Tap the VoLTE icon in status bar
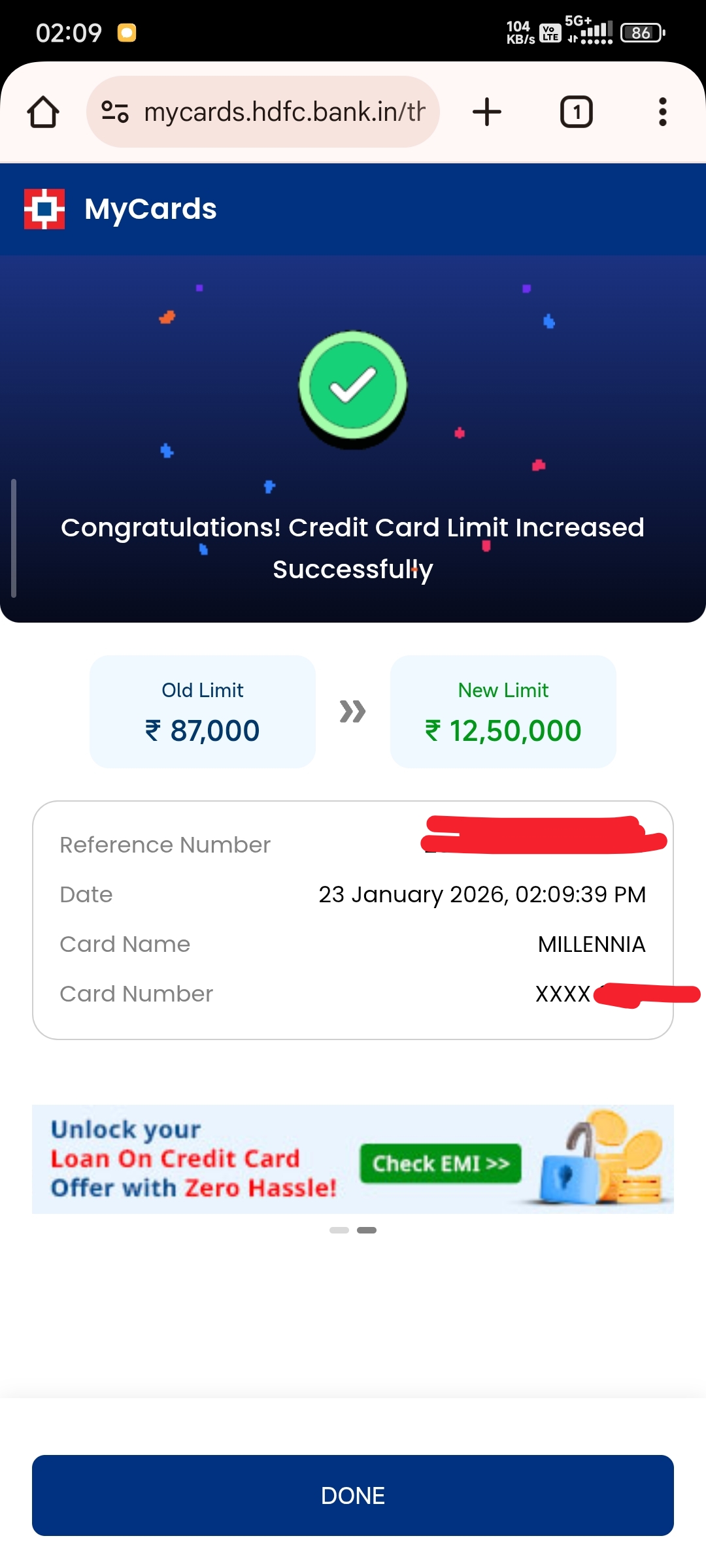 [x=548, y=33]
